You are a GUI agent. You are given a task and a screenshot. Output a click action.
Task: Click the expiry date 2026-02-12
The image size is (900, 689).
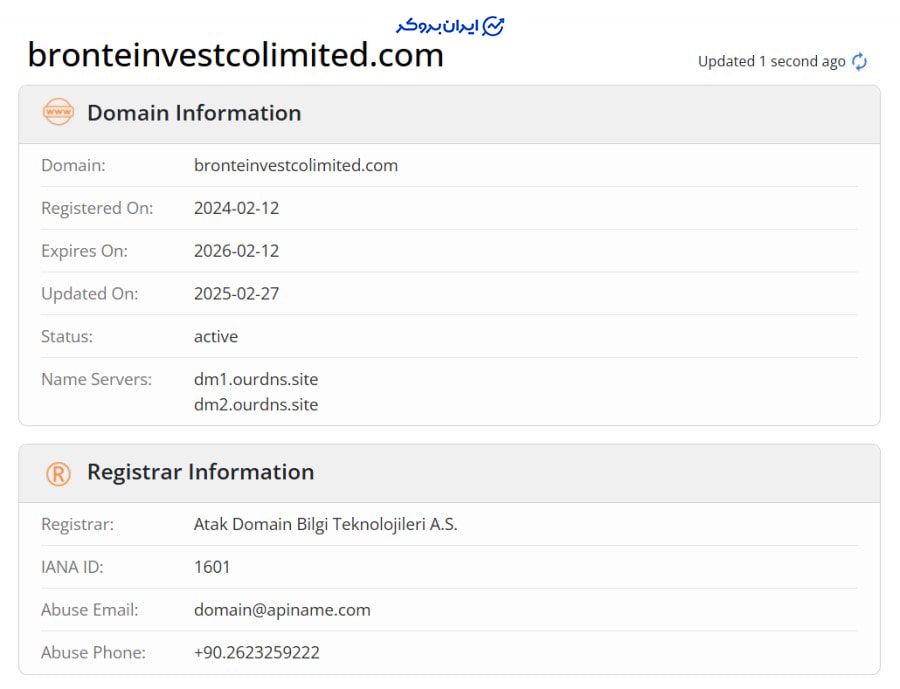pos(236,251)
